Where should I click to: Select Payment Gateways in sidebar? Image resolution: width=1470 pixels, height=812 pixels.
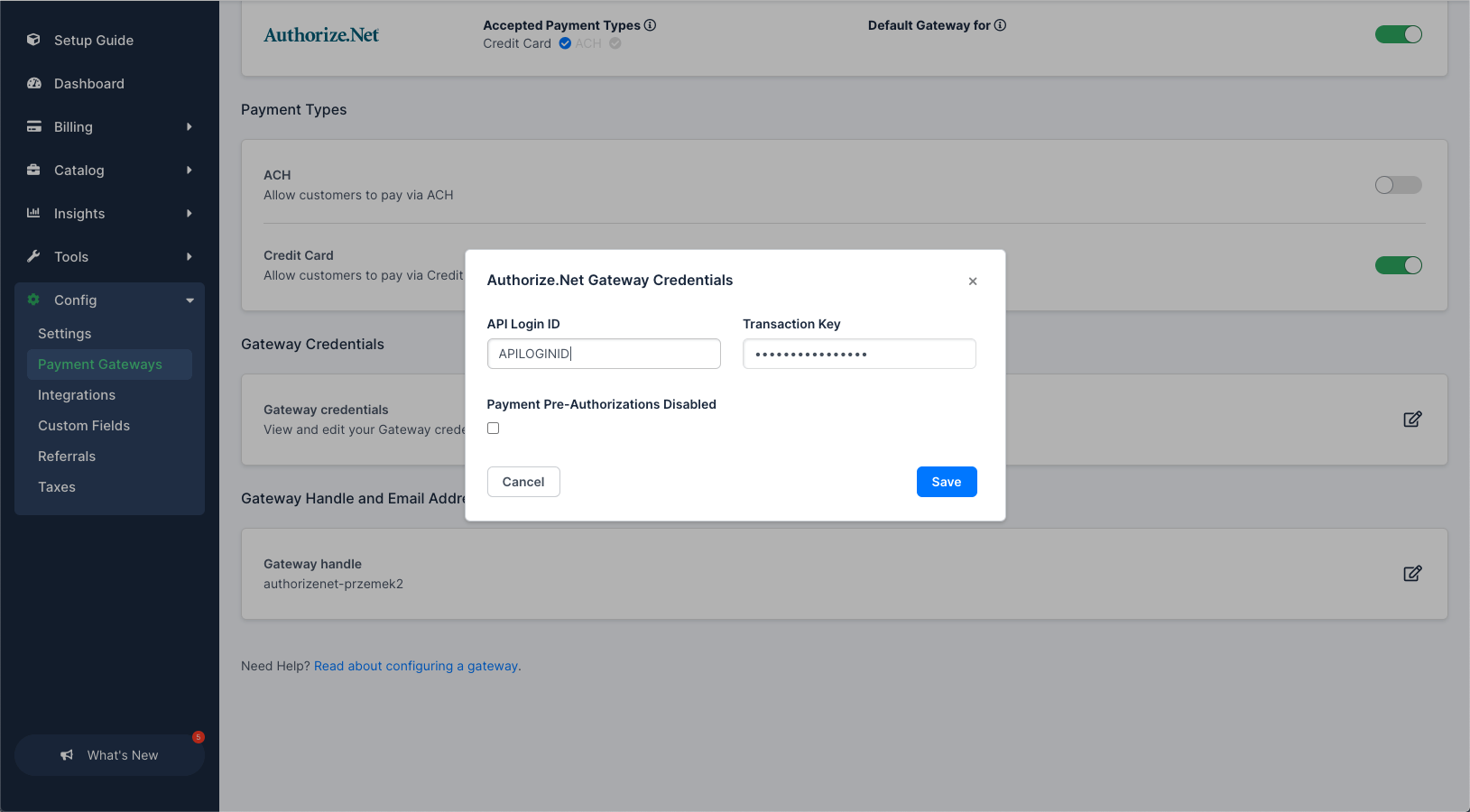109,364
